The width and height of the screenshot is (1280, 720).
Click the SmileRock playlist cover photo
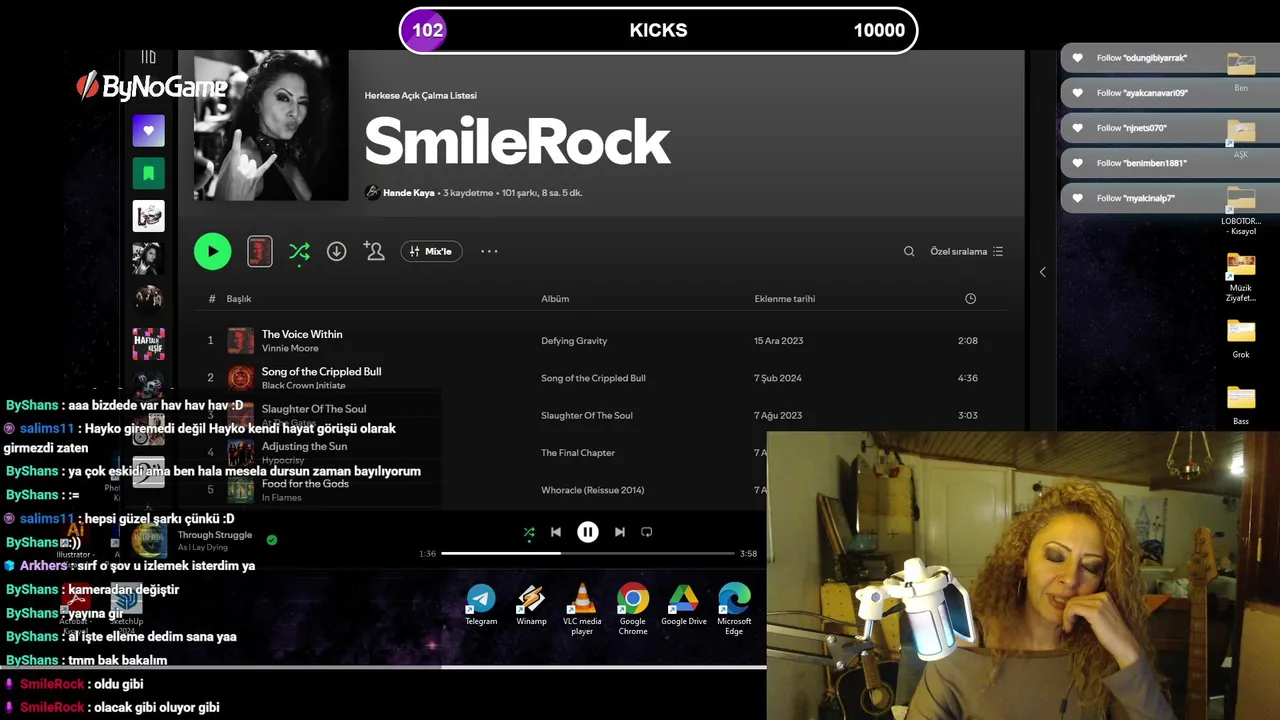click(x=271, y=125)
